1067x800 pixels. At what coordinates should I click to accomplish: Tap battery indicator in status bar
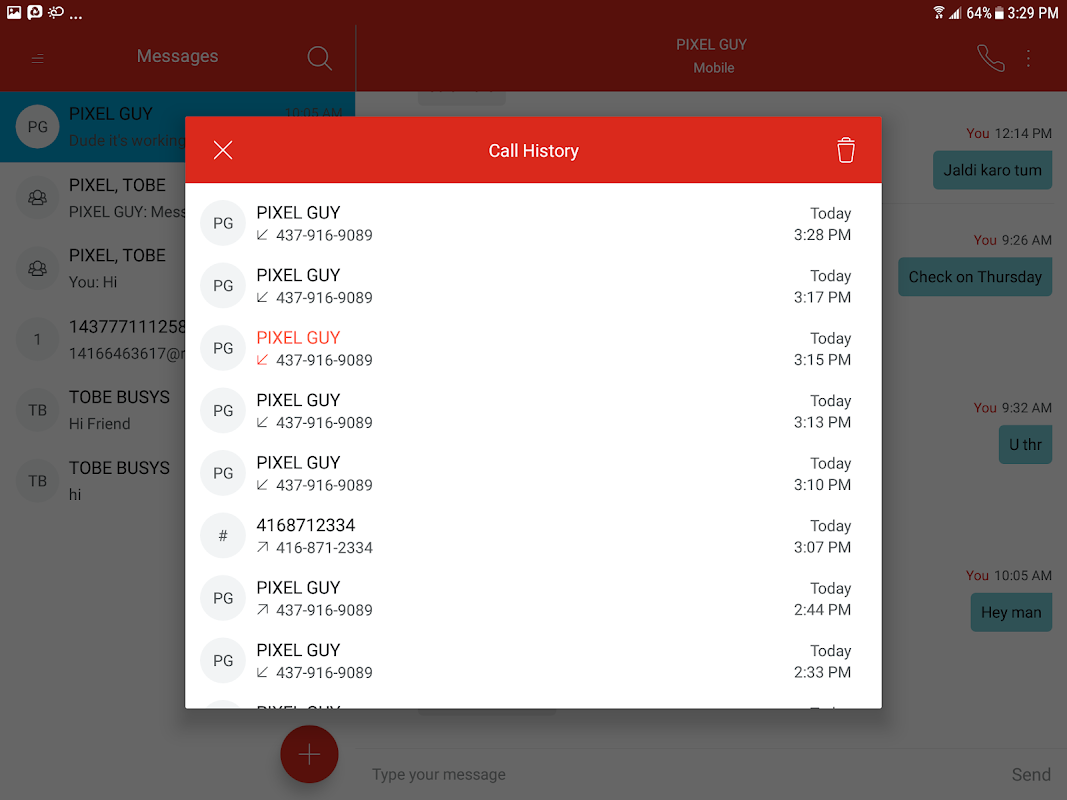[999, 13]
